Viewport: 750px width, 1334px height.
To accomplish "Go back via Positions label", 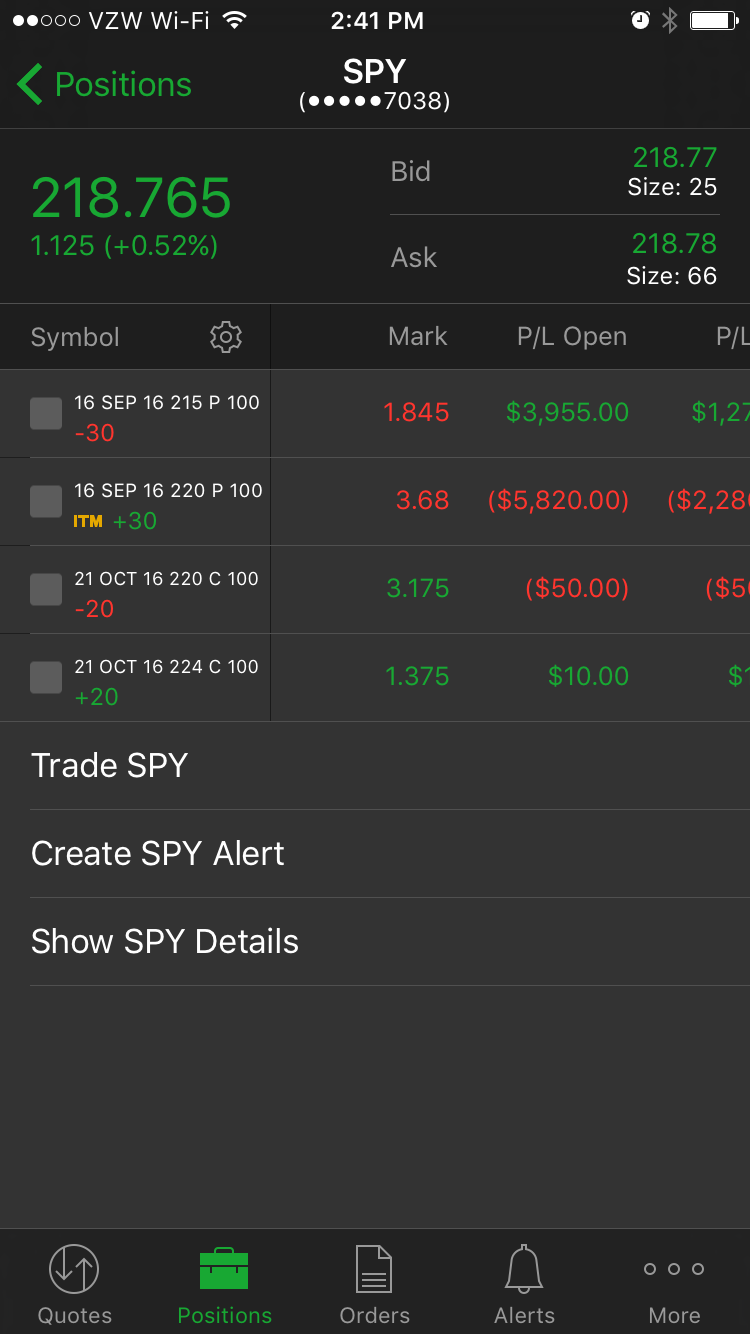I will click(x=123, y=85).
